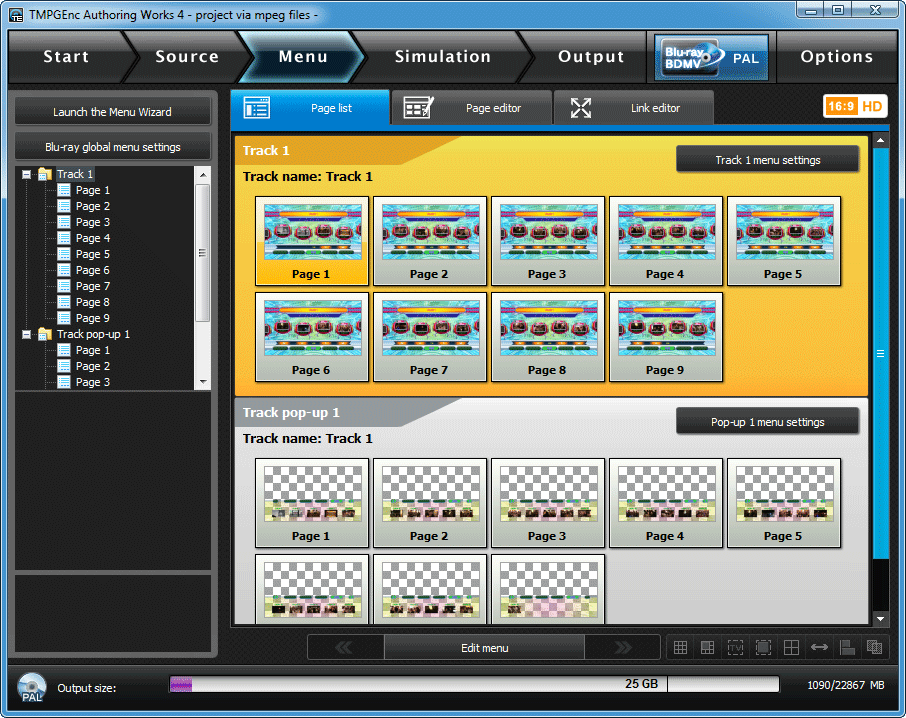Go to next page with right double-arrow
Image resolution: width=906 pixels, height=718 pixels.
click(622, 648)
